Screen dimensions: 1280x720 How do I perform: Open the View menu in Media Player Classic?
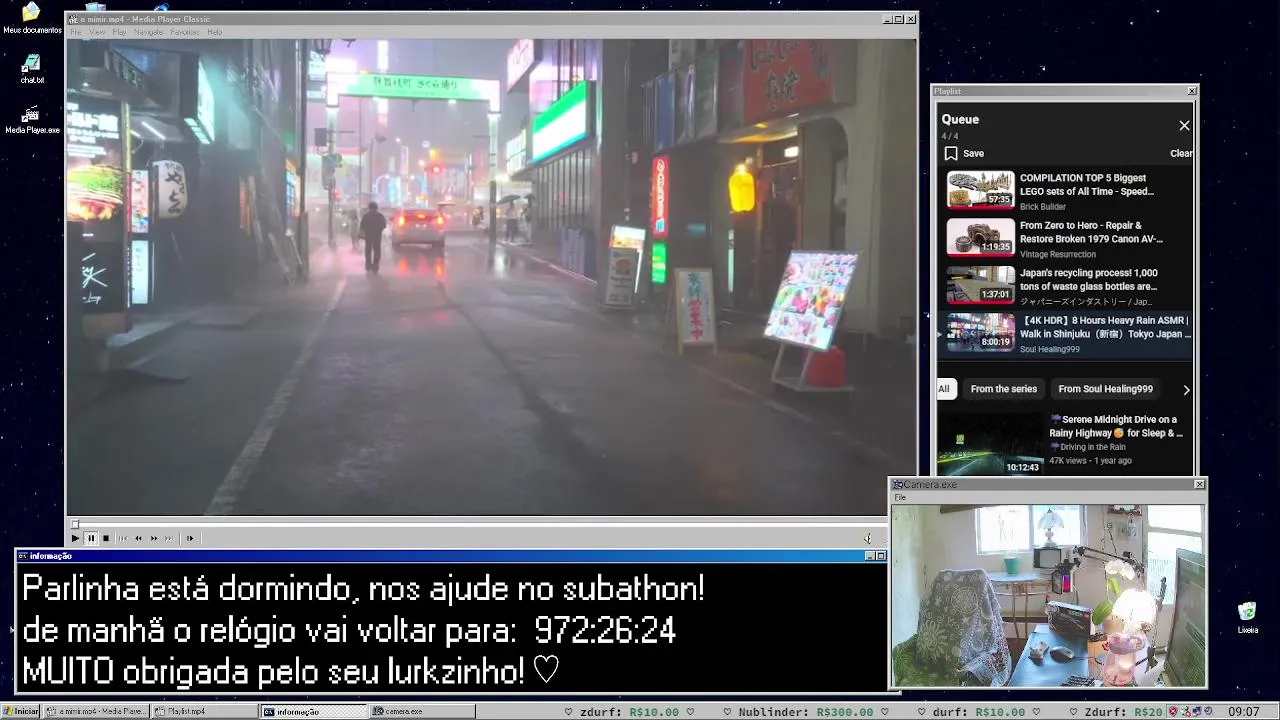click(x=97, y=32)
